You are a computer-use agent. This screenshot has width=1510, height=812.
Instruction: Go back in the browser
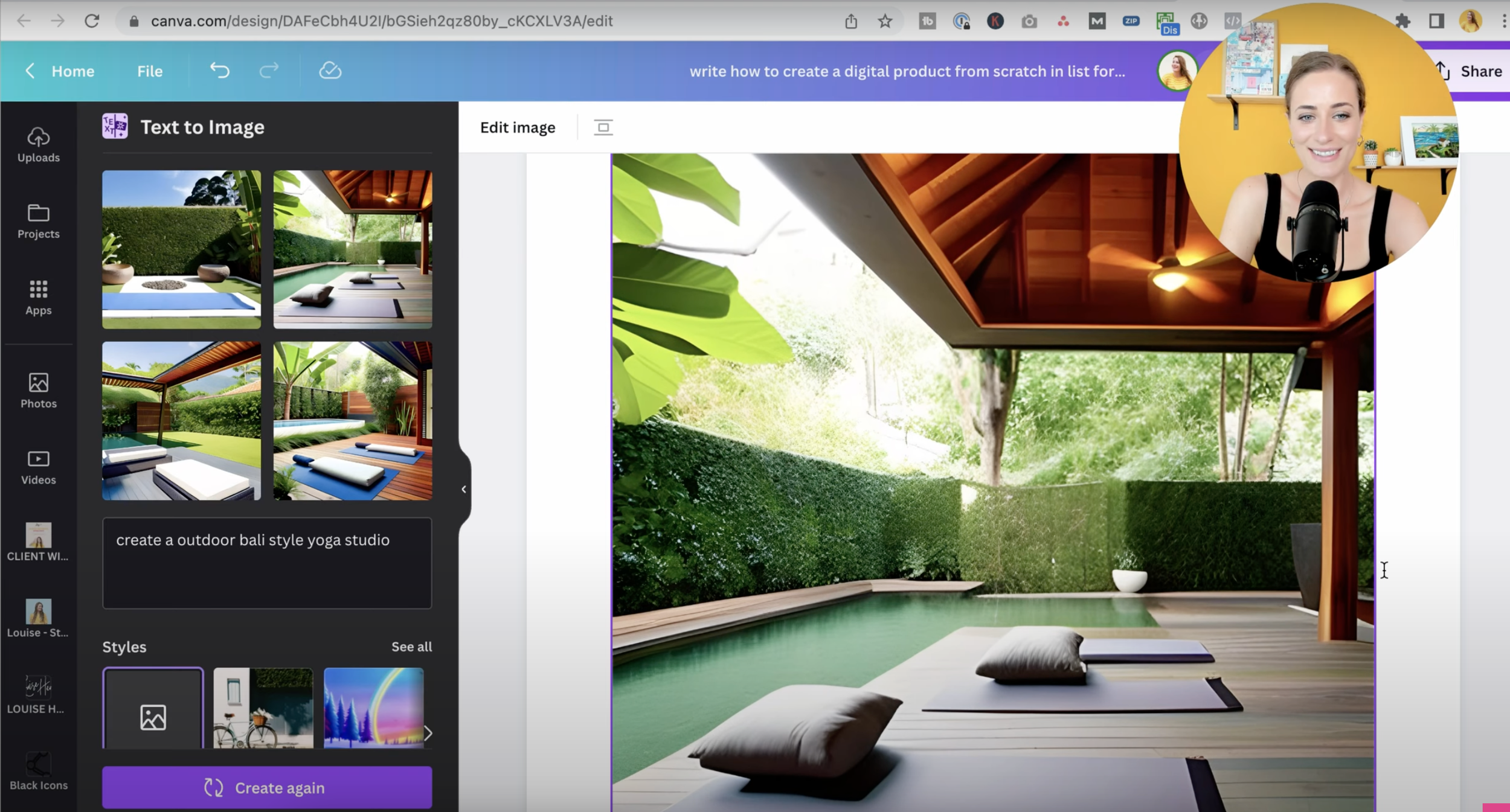(x=24, y=21)
